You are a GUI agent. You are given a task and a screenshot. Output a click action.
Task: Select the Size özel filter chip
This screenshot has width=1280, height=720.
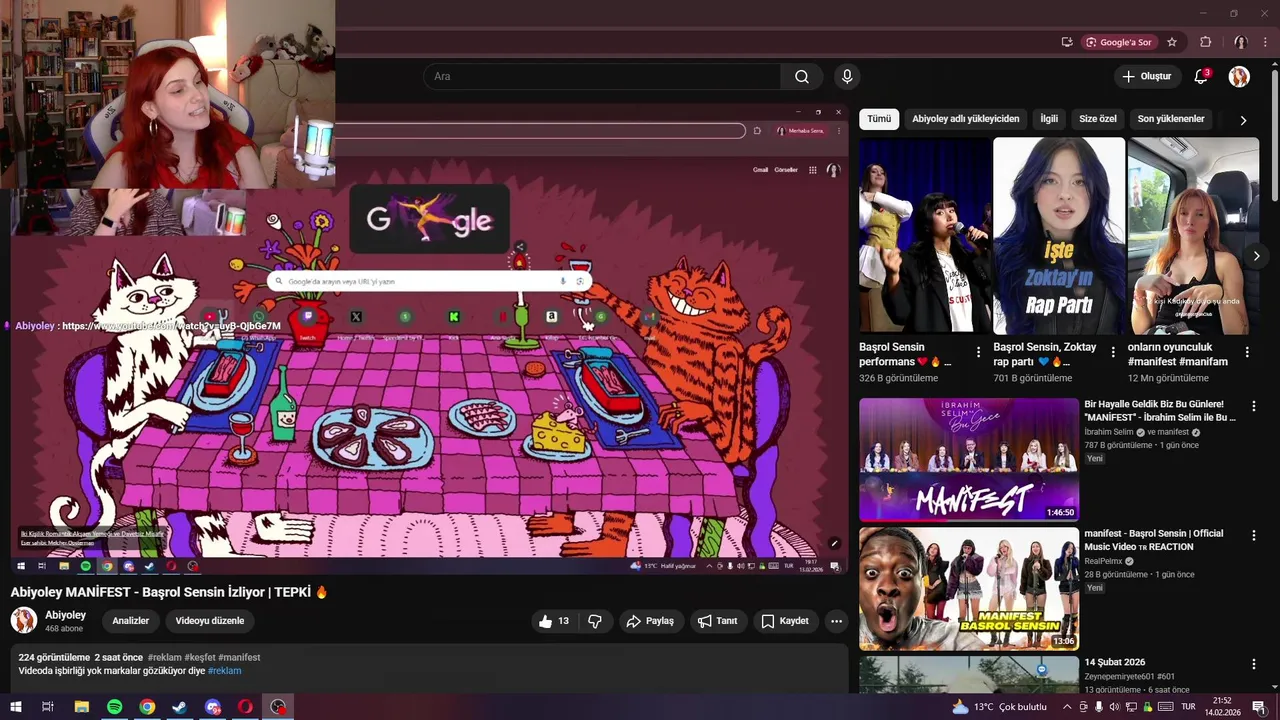tap(1098, 119)
